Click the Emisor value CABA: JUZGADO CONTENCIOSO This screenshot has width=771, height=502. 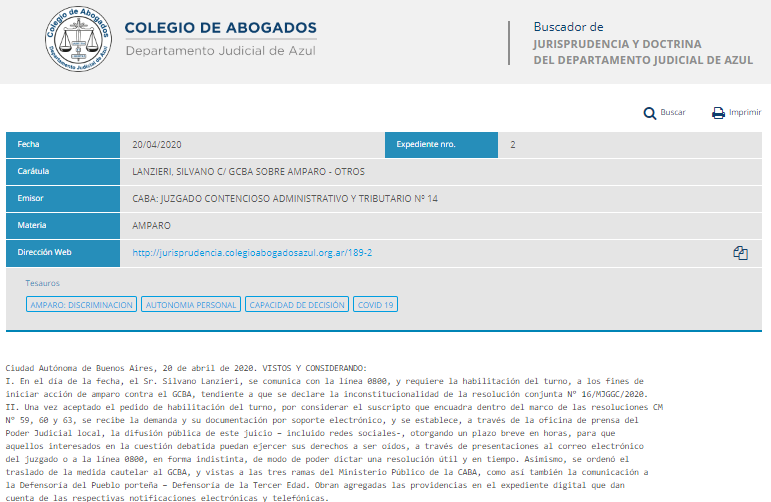click(x=285, y=199)
